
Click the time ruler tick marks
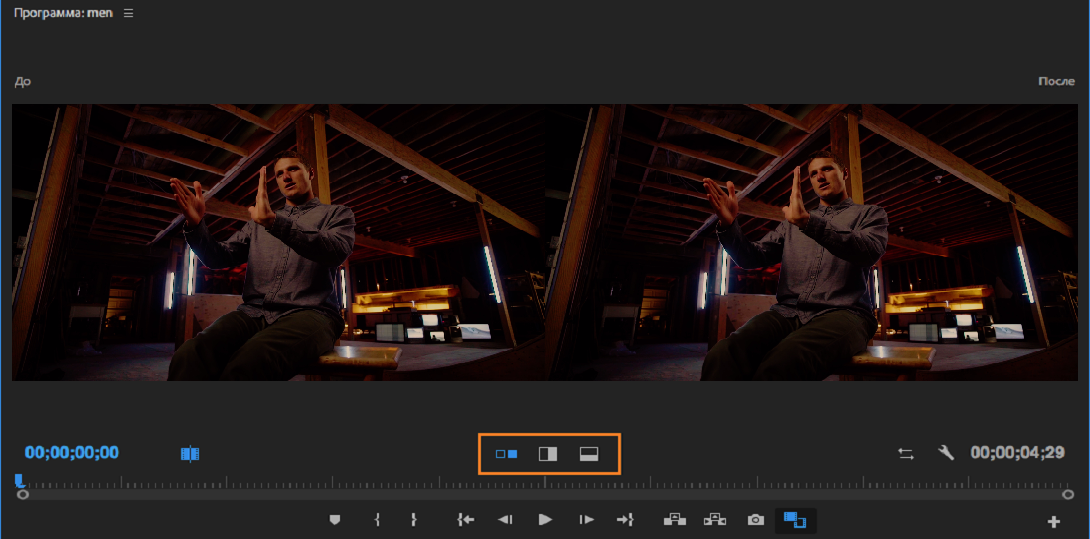545,481
